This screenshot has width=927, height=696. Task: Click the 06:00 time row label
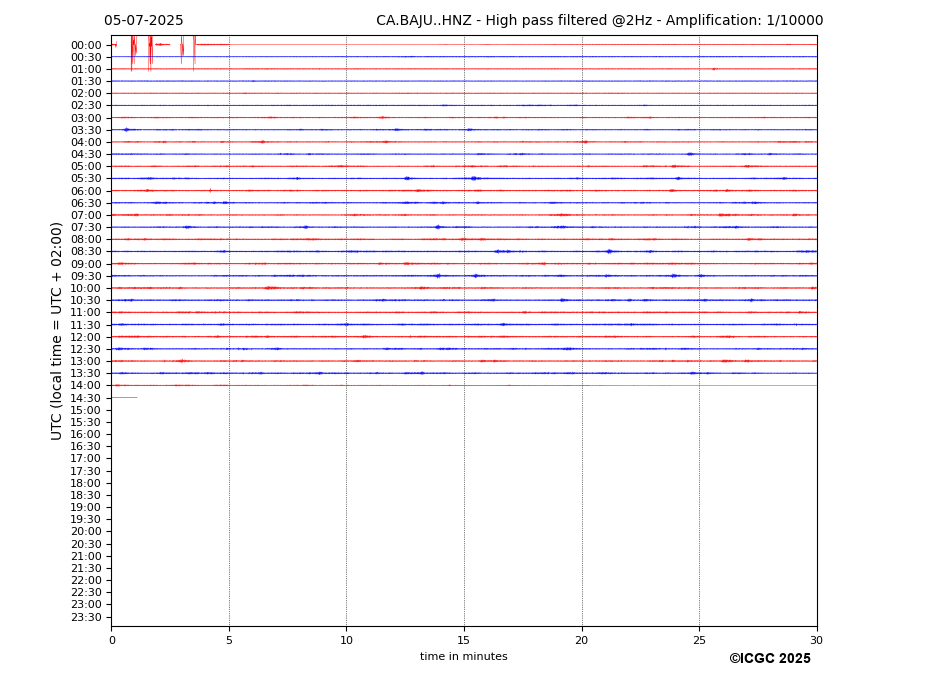pos(86,191)
